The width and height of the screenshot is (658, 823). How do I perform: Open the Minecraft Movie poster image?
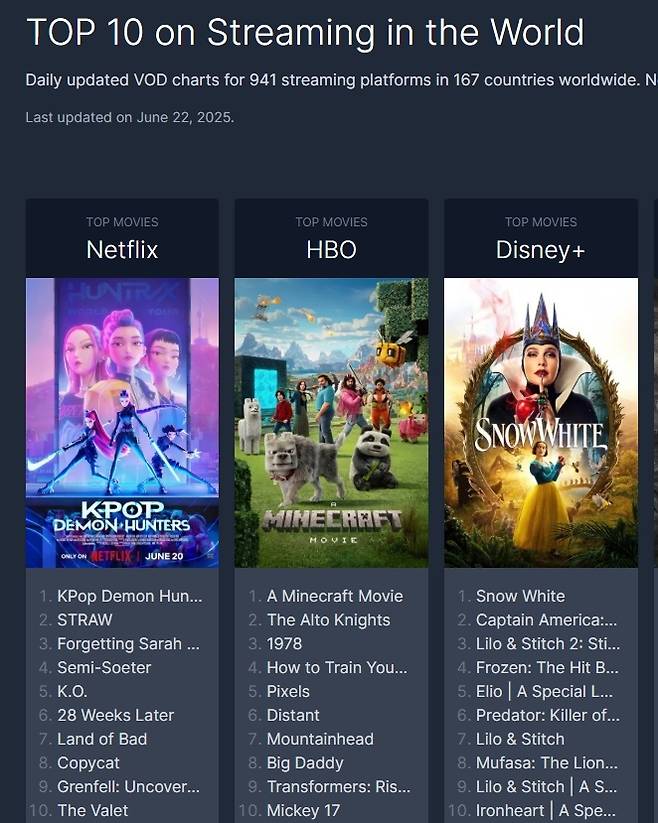pos(331,423)
